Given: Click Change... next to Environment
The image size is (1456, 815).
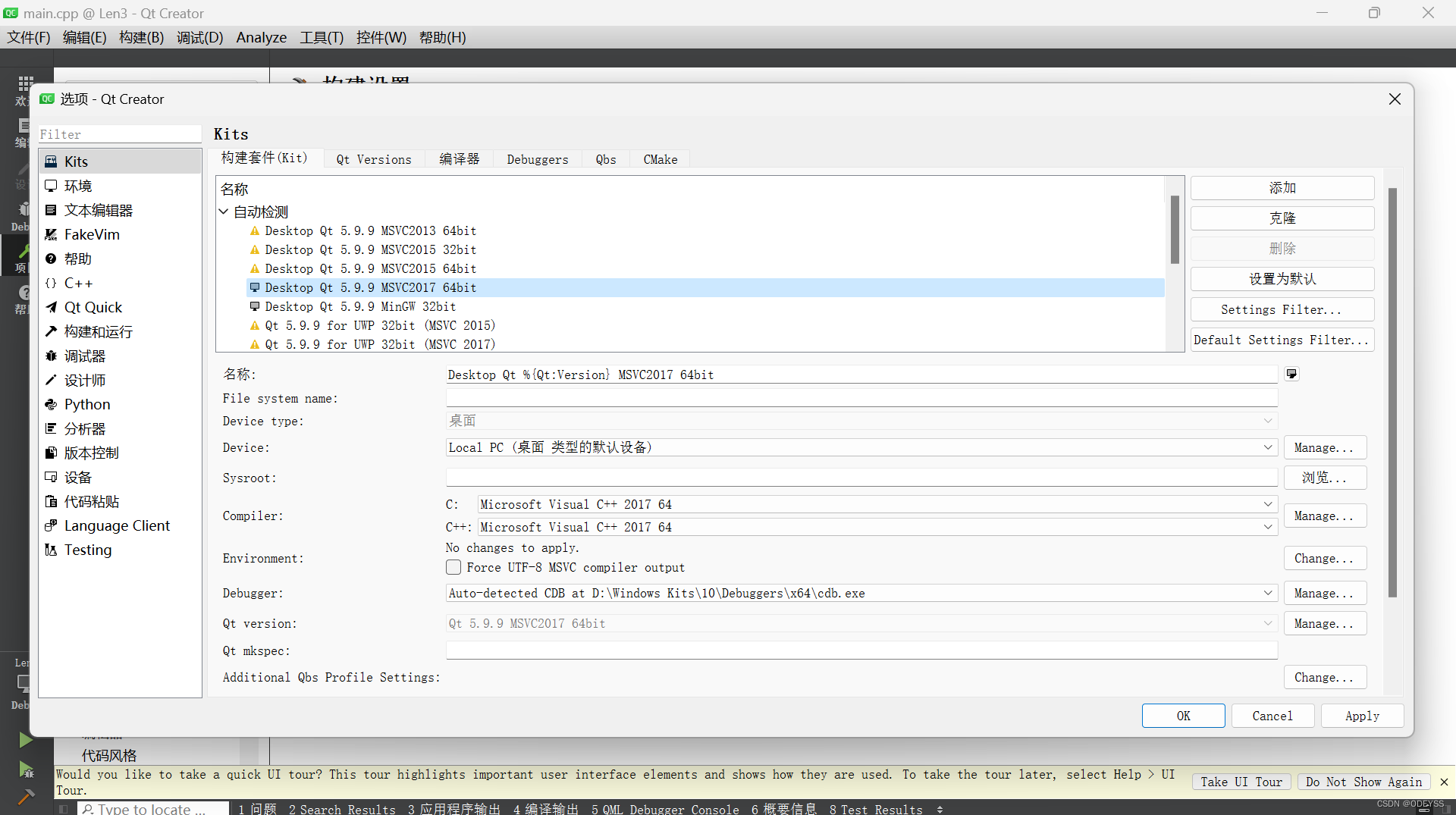Looking at the screenshot, I should pos(1325,558).
